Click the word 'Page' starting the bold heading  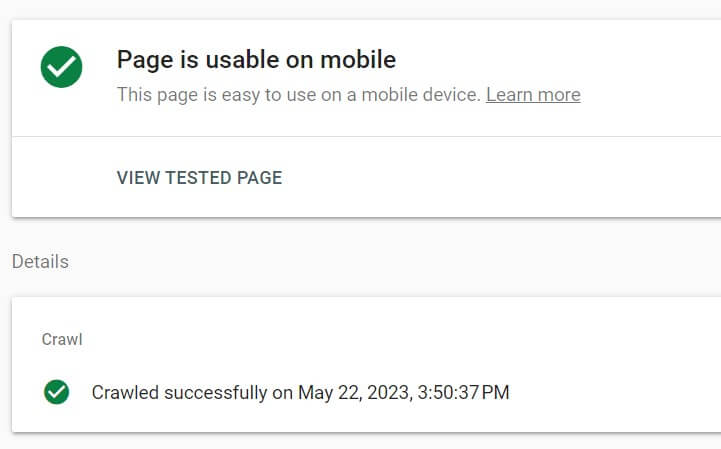(138, 60)
